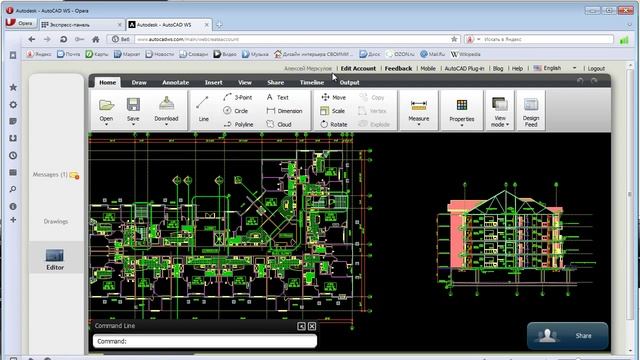Select the Circle tool
Image resolution: width=640 pixels, height=360 pixels.
click(x=236, y=111)
